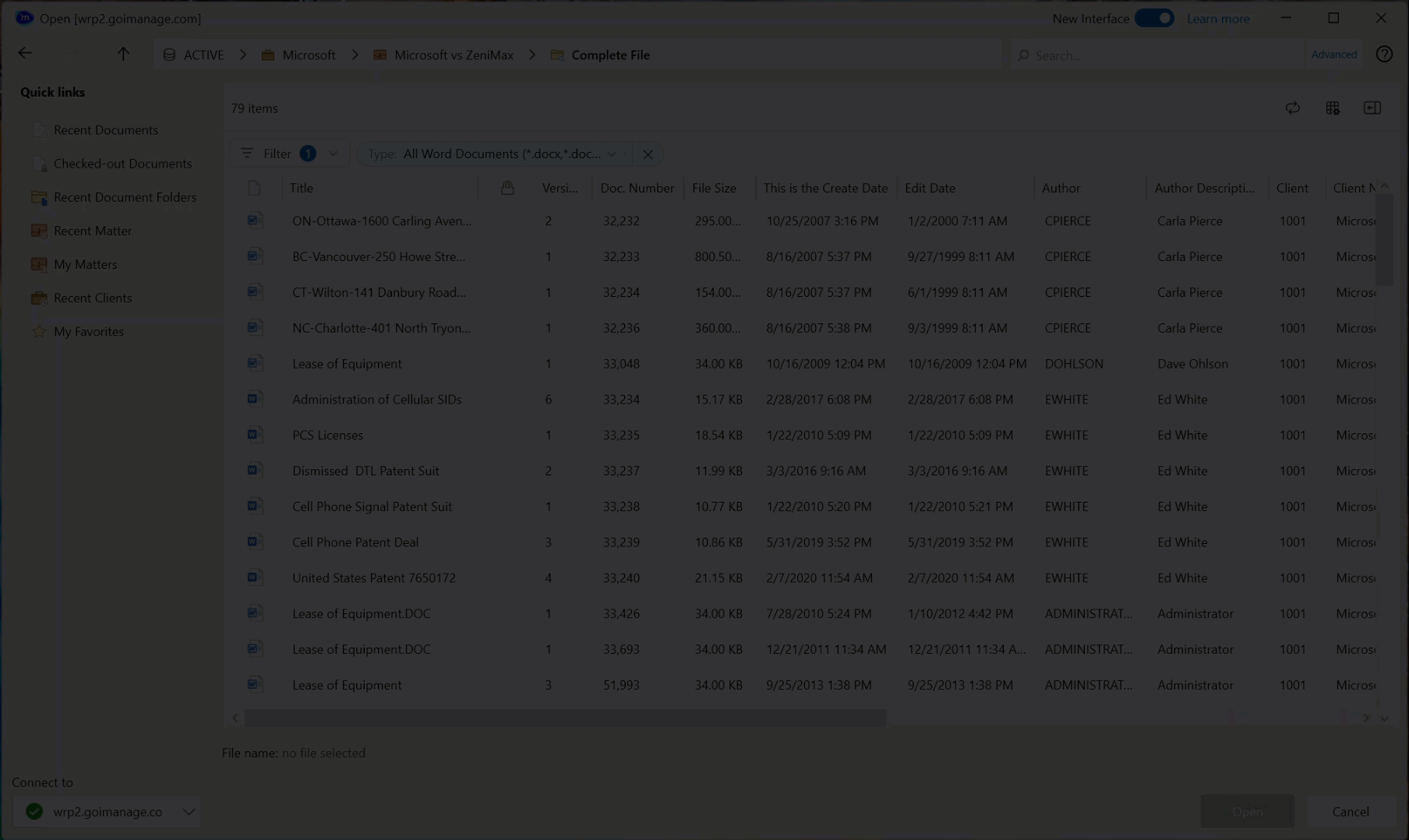Expand the Filter dropdown chevron
Viewport: 1409px width, 840px height.
(x=334, y=154)
